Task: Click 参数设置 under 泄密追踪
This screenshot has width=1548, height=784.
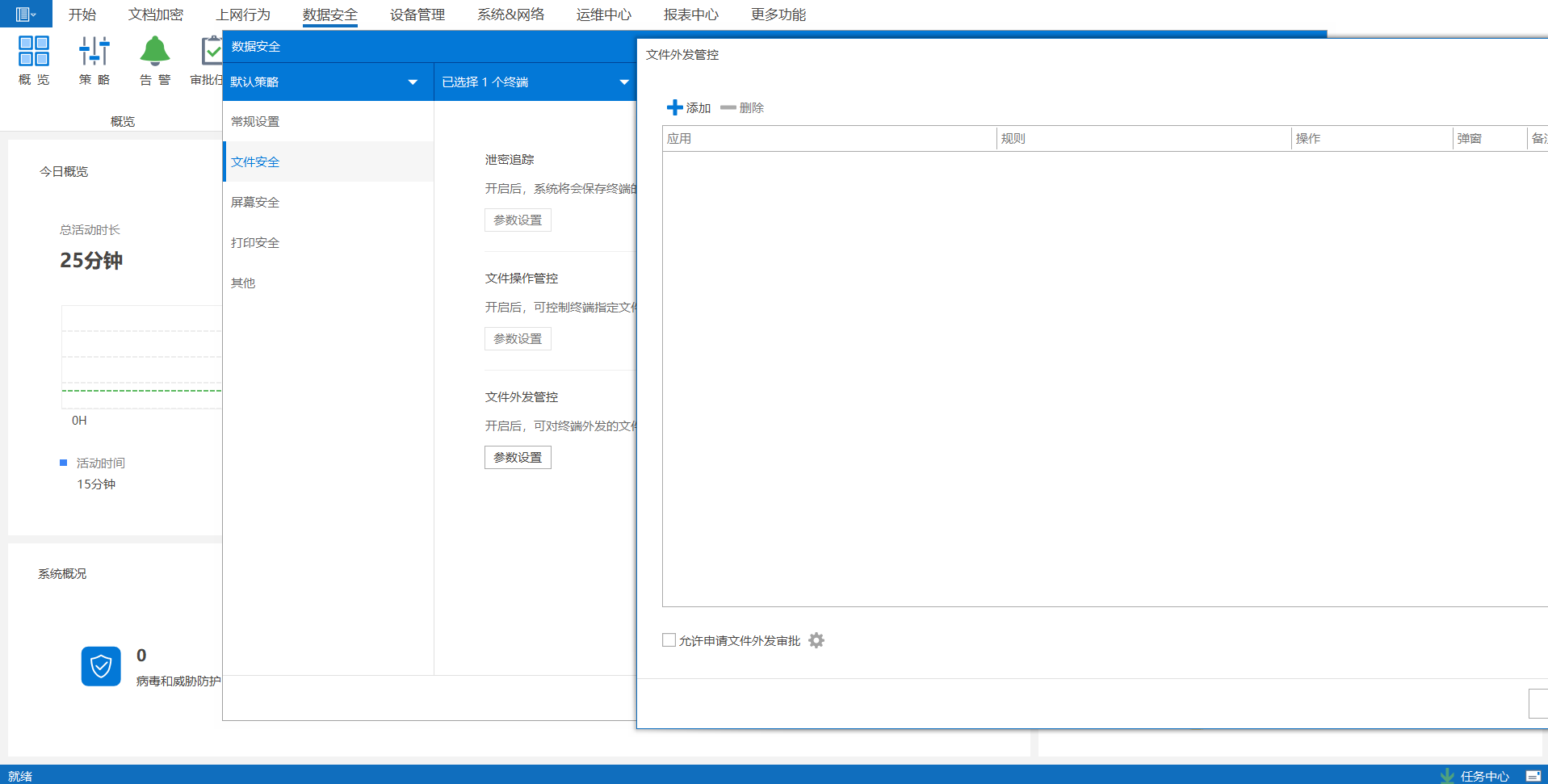Action: click(518, 220)
